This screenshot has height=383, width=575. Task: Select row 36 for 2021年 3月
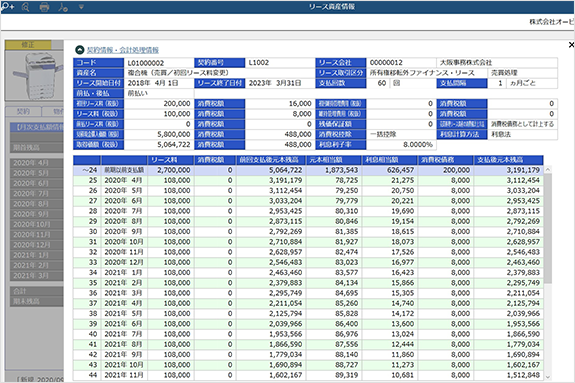click(x=308, y=293)
